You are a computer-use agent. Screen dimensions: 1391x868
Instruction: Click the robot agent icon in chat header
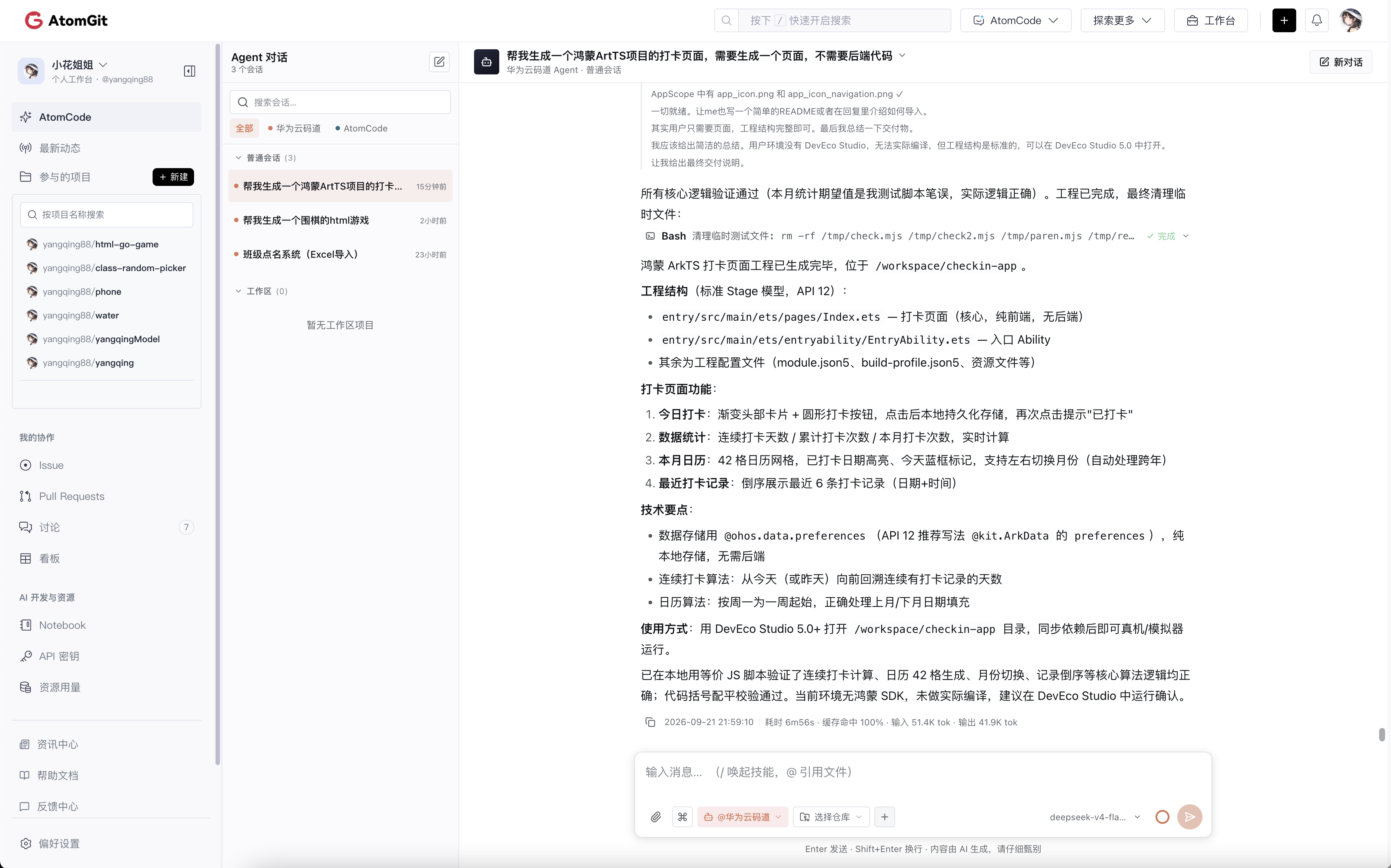[486, 62]
